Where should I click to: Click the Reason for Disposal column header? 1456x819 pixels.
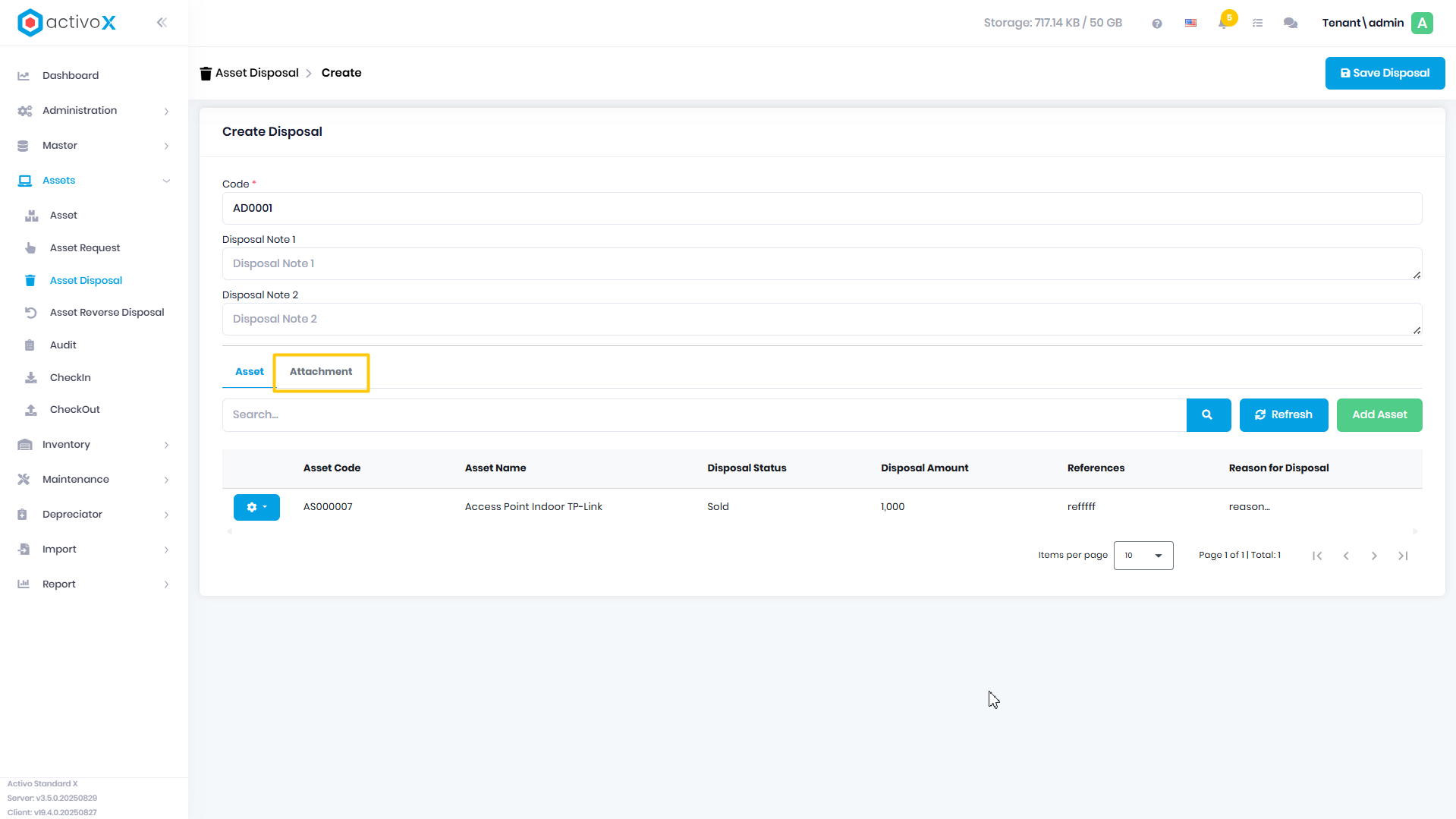1279,468
